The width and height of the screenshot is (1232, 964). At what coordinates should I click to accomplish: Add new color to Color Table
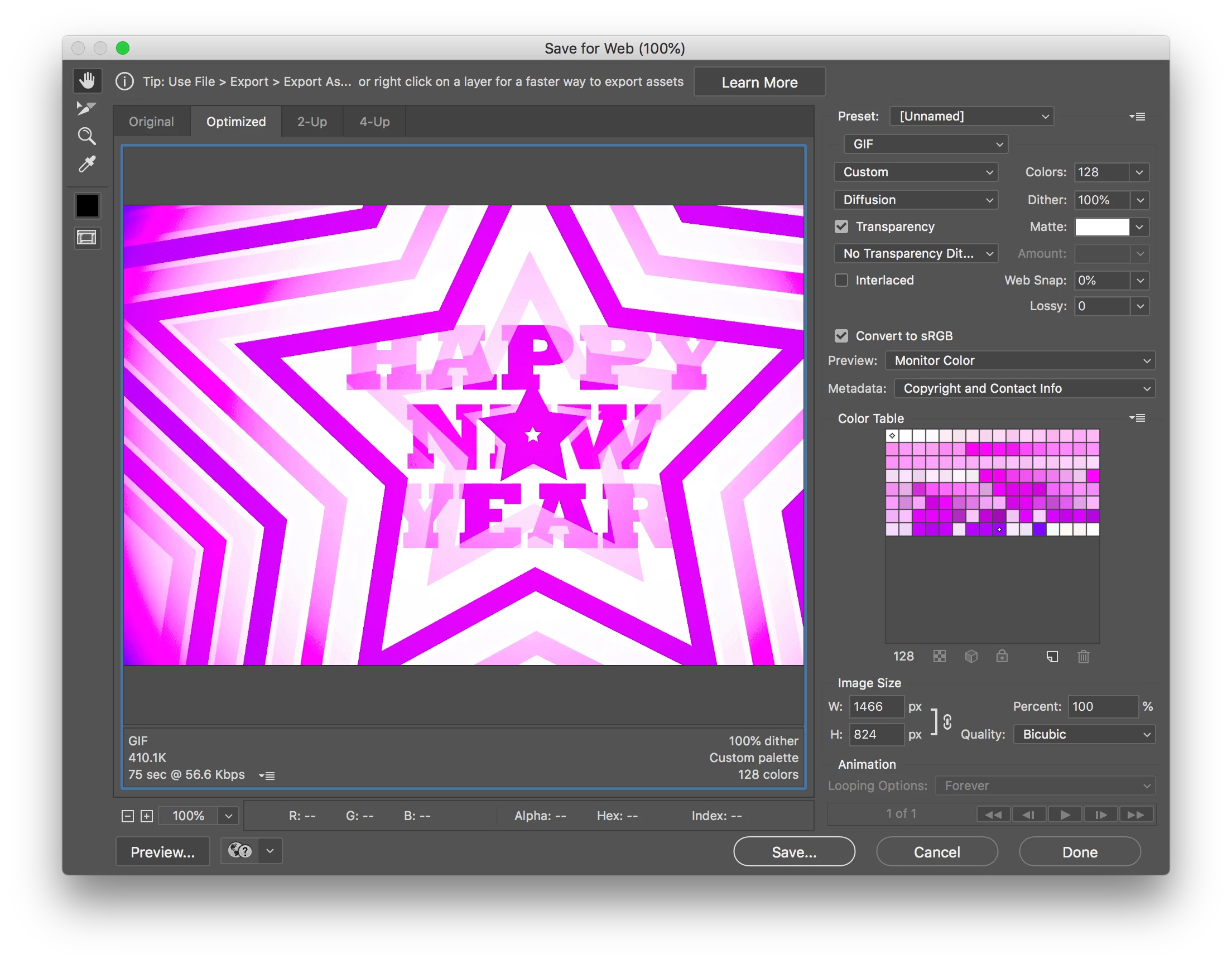(1052, 657)
